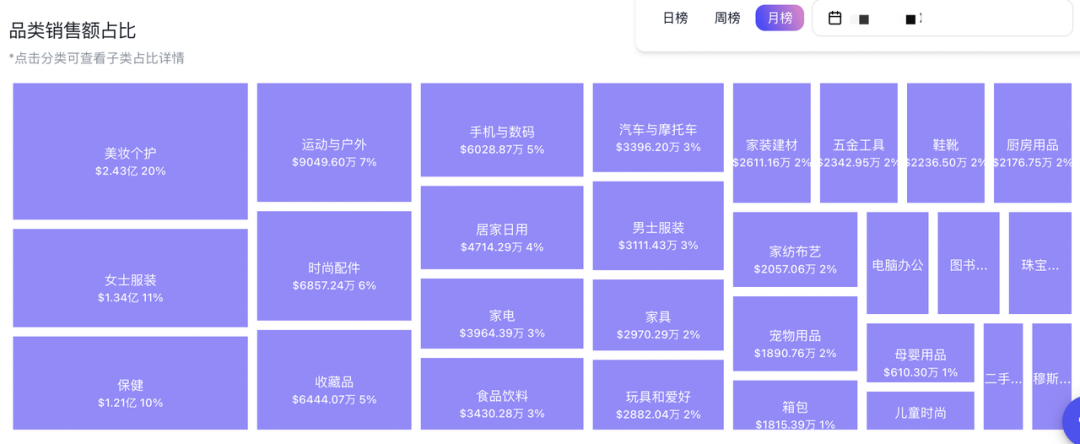
Task: Switch to the 周榜 tab
Action: pos(727,19)
